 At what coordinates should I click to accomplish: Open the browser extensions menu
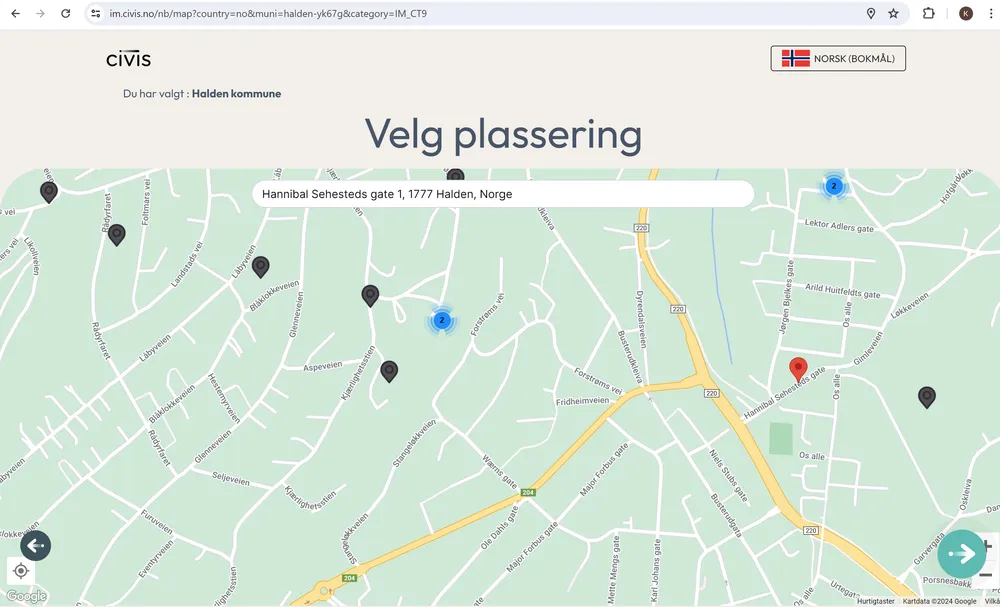[929, 14]
